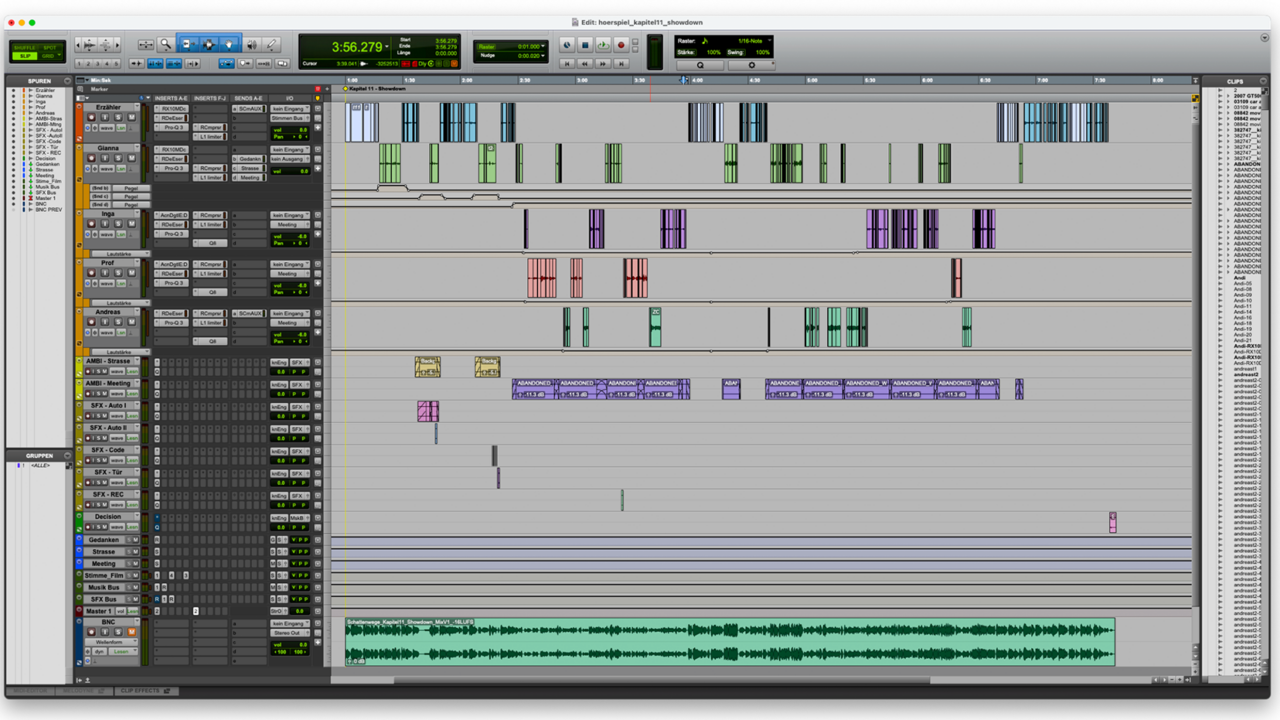Screen dimensions: 1280x720
Task: Select Slip edit mode
Action: tap(25, 56)
